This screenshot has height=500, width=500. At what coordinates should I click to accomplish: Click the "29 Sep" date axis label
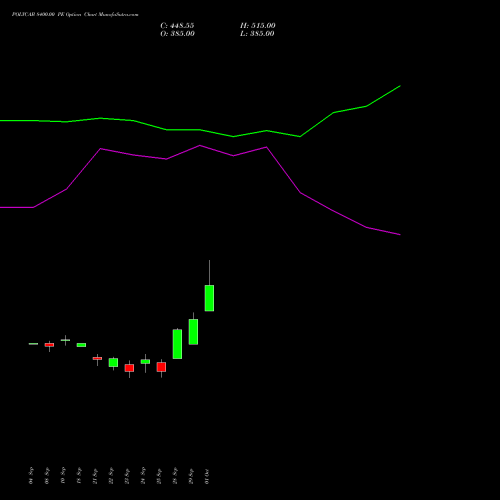pos(191,477)
